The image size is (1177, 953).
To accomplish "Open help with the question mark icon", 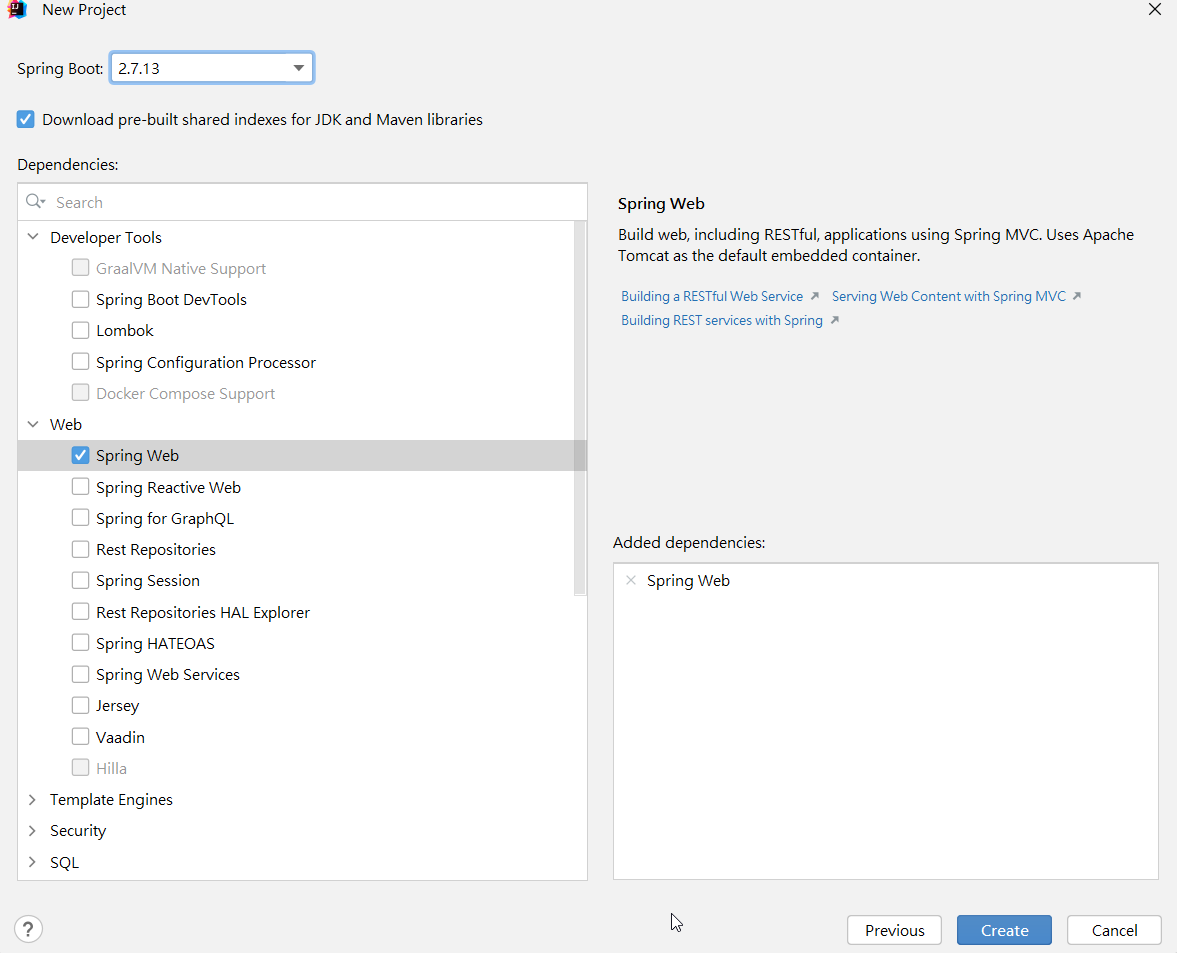I will tap(28, 929).
